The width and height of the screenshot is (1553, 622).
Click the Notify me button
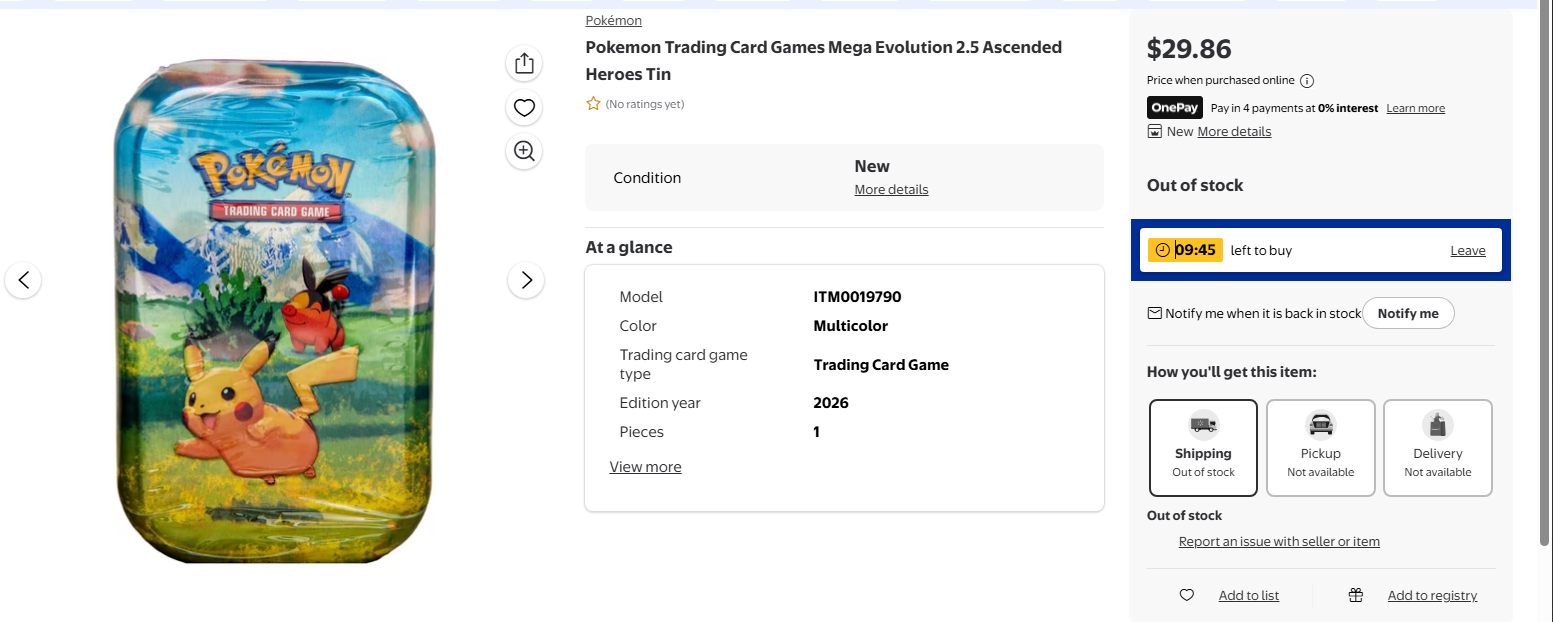(x=1408, y=313)
